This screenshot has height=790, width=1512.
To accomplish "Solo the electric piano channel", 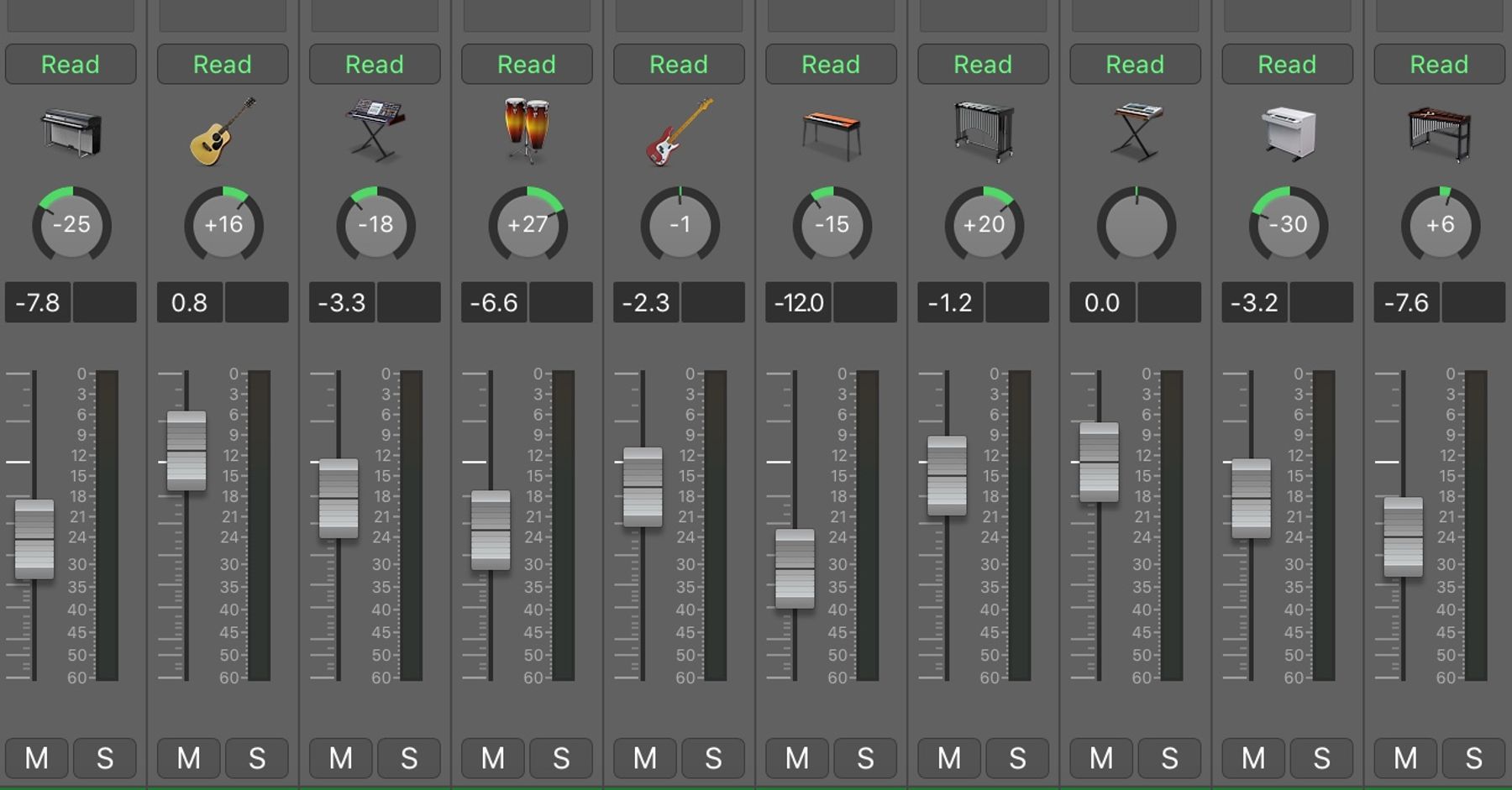I will pyautogui.click(x=105, y=758).
